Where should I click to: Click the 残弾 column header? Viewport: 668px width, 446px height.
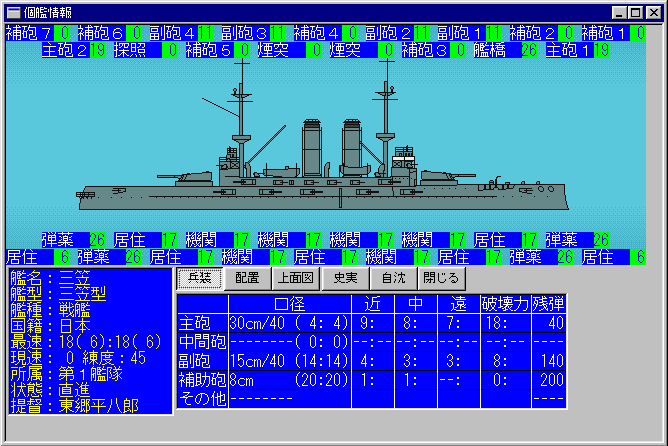548,304
